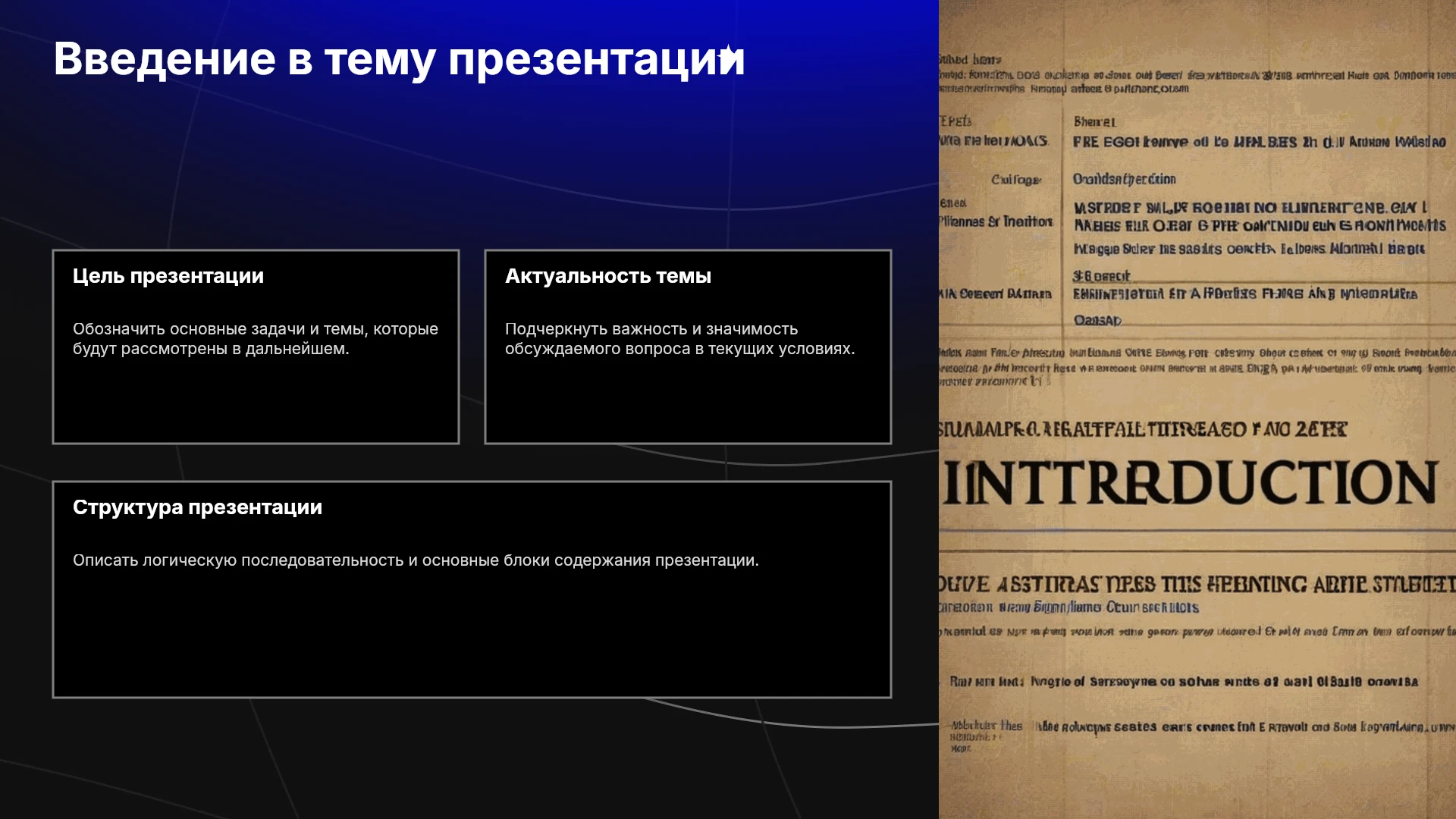Select the text starting "Обозначить основные задачи"

coord(256,339)
